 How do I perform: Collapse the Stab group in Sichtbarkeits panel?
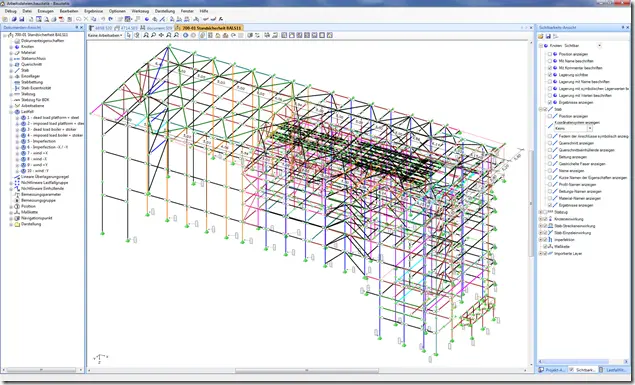click(540, 109)
